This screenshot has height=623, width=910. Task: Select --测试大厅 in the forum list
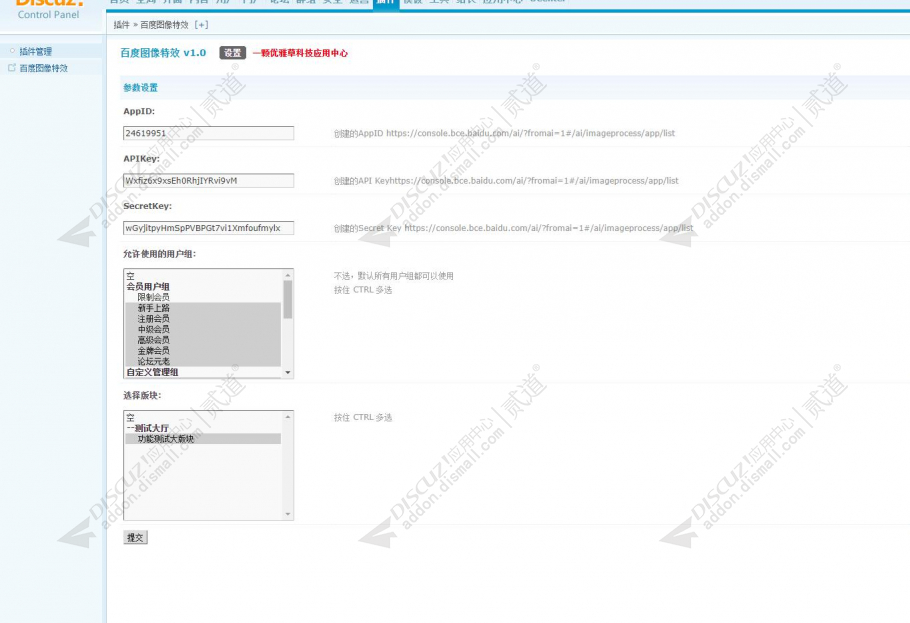[203, 428]
